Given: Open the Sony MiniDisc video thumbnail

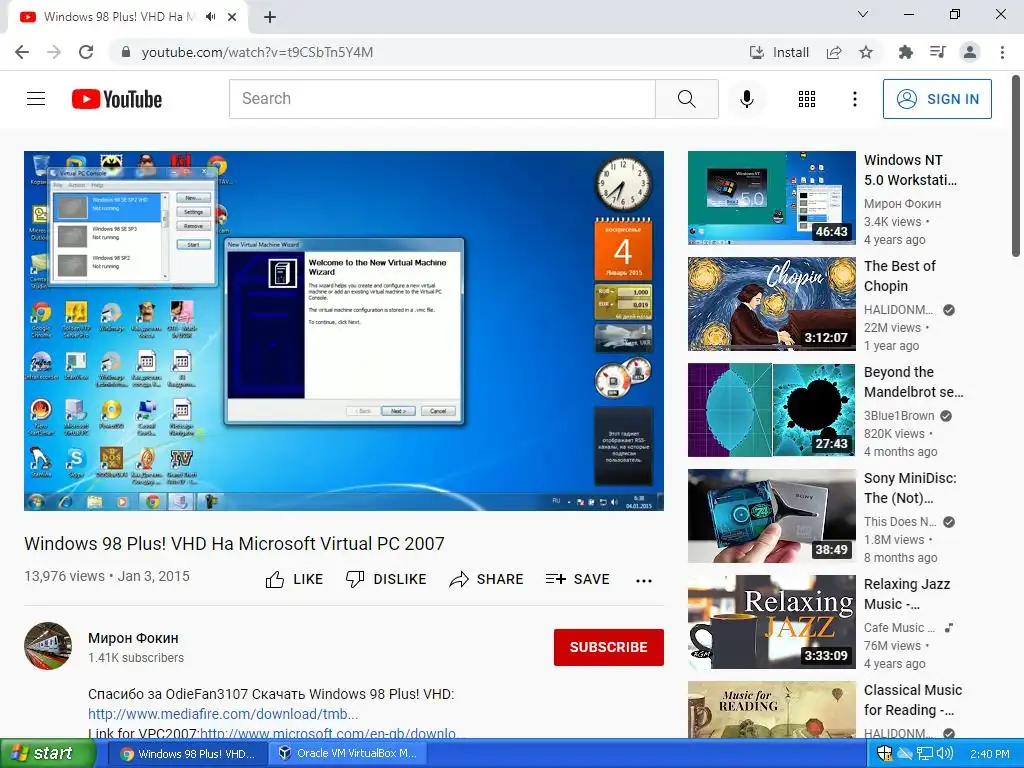Looking at the screenshot, I should [771, 516].
